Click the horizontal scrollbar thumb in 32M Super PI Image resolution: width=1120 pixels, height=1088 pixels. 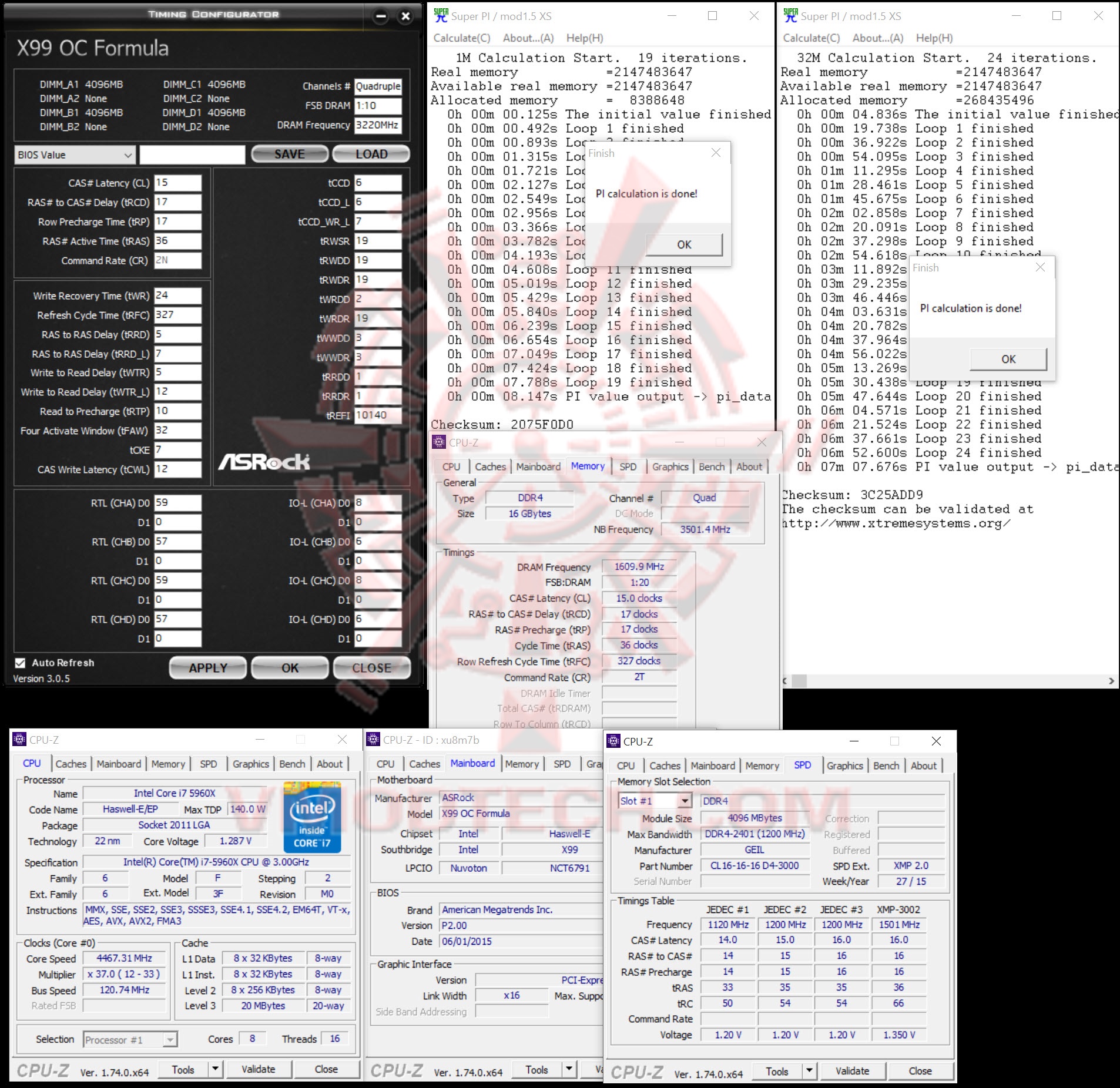coord(799,681)
